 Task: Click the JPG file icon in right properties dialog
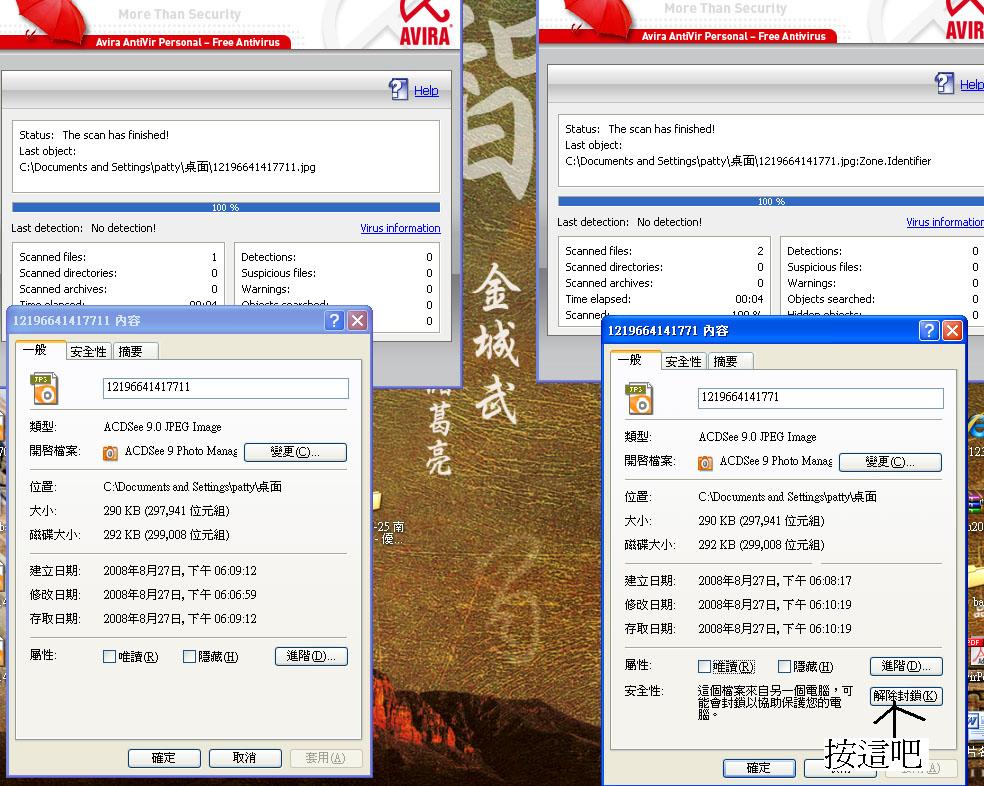click(x=639, y=399)
